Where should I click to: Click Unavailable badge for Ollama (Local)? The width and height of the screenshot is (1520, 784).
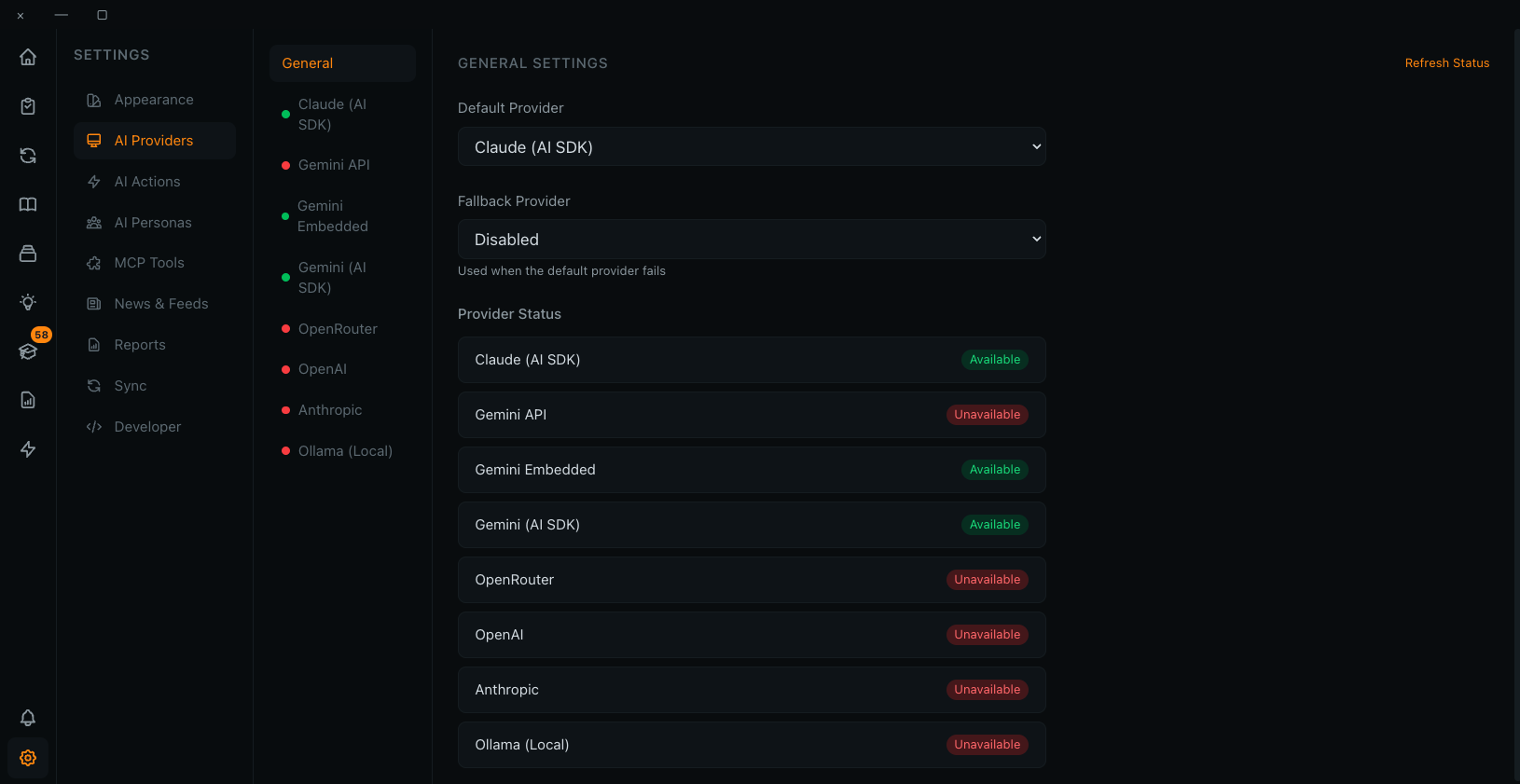tap(988, 745)
